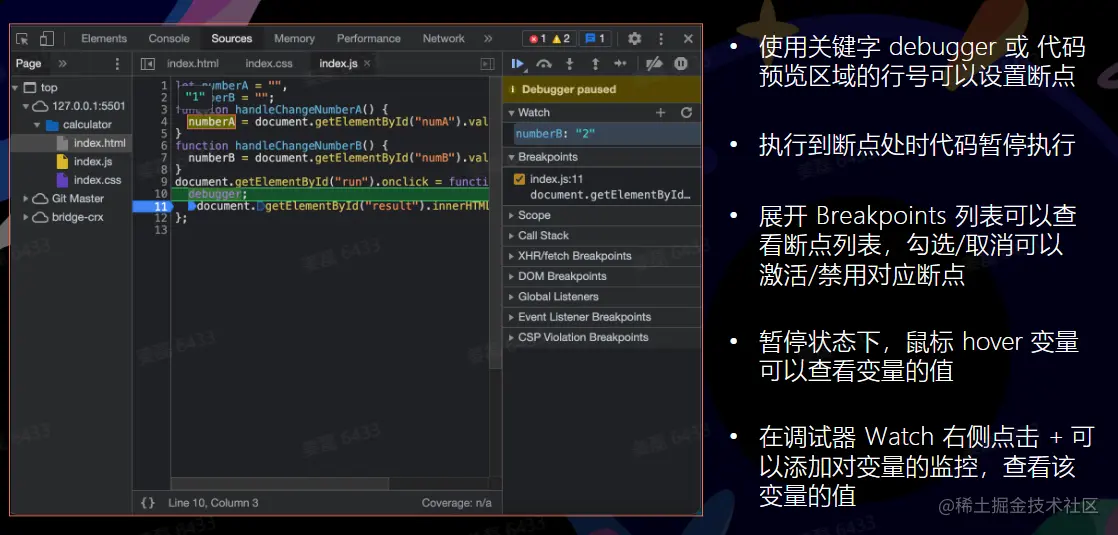This screenshot has width=1118, height=535.
Task: Select index.css in file tree
Action: [x=98, y=180]
